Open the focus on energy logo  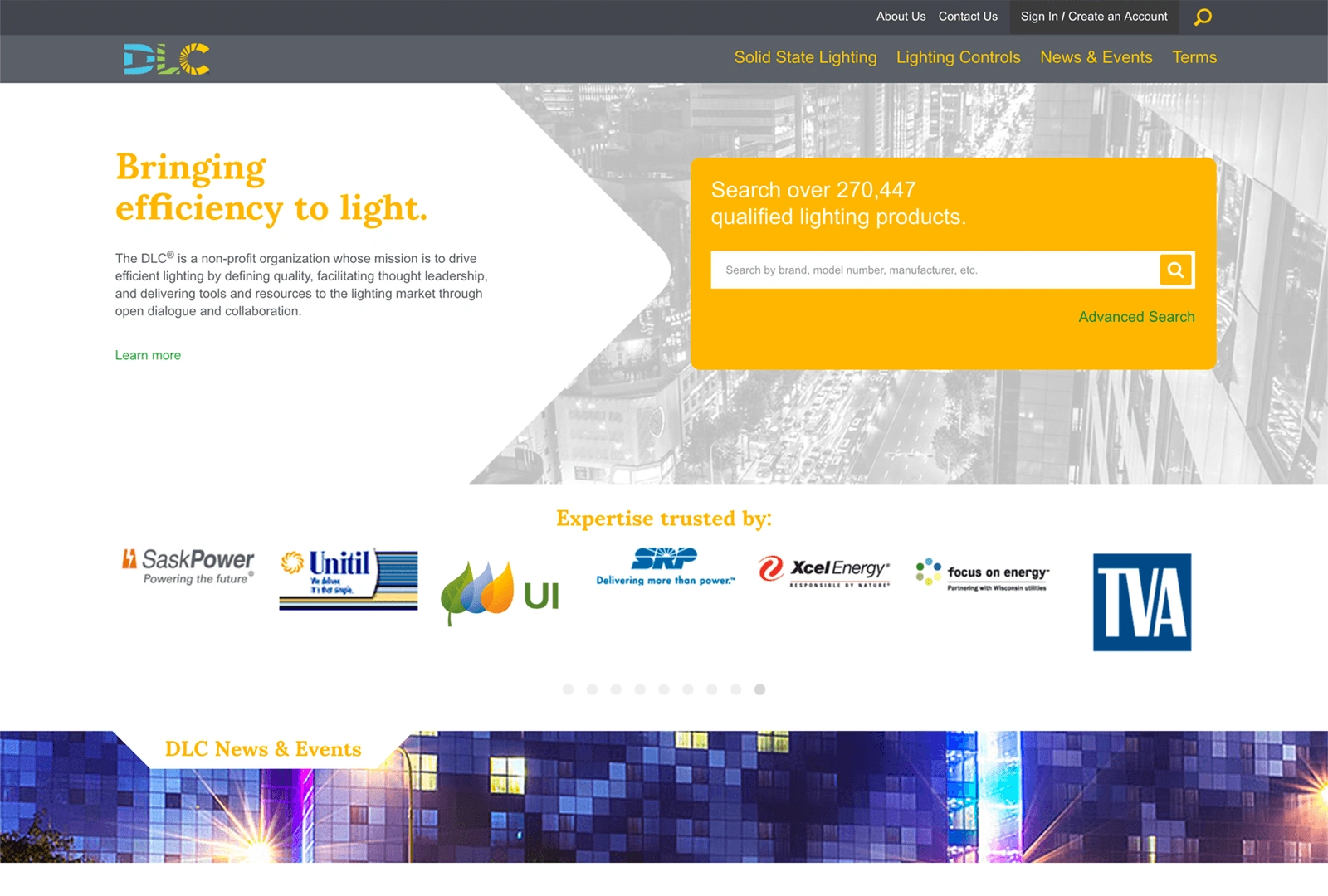coord(983,573)
